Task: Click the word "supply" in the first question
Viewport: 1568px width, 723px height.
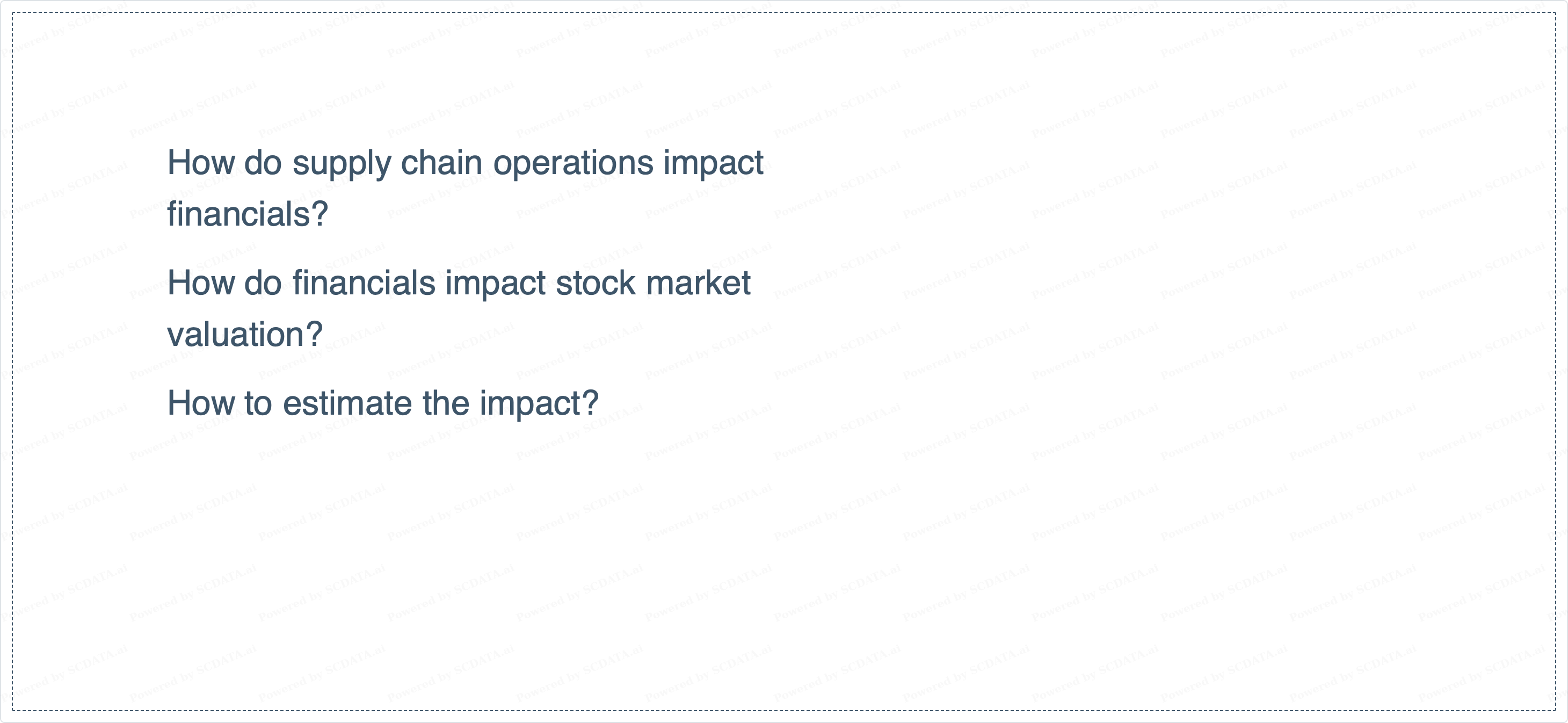Action: (342, 164)
